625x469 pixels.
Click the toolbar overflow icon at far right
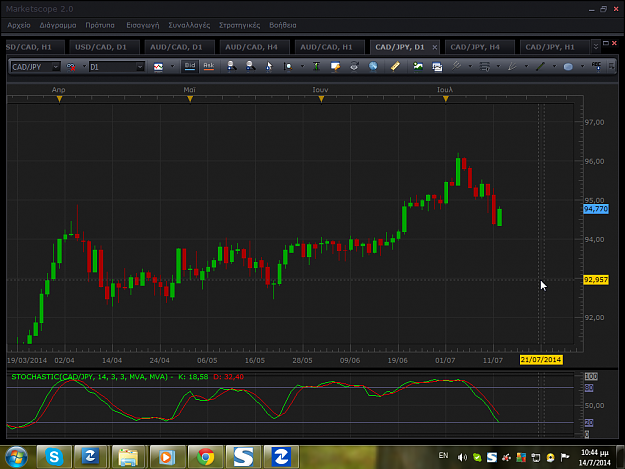(611, 66)
